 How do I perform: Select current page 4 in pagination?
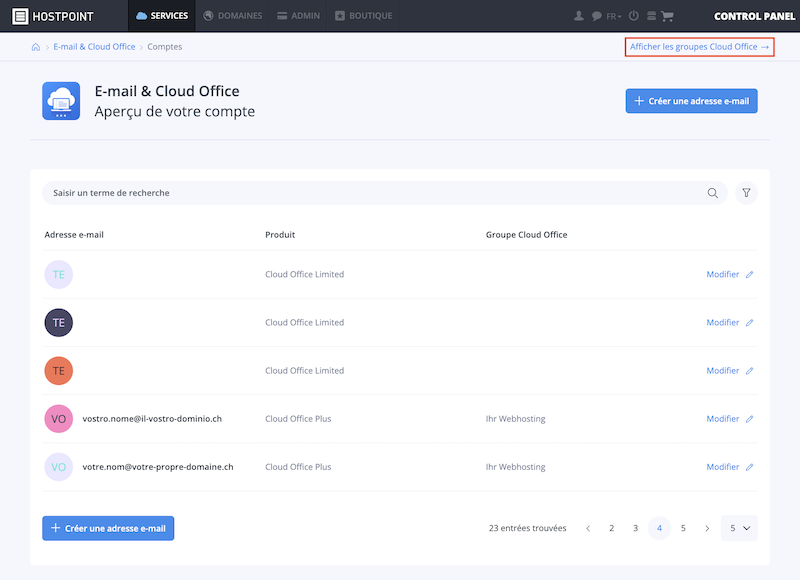[659, 528]
